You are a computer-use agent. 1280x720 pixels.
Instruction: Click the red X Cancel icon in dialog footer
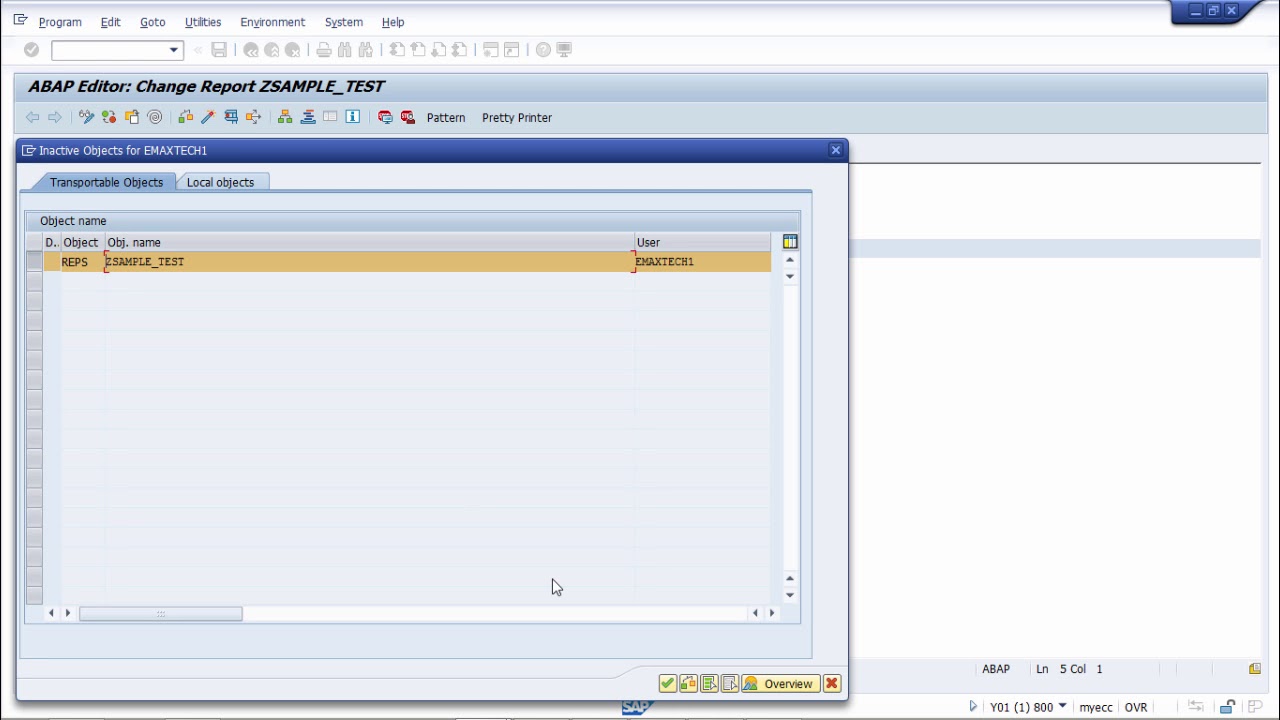click(x=832, y=684)
